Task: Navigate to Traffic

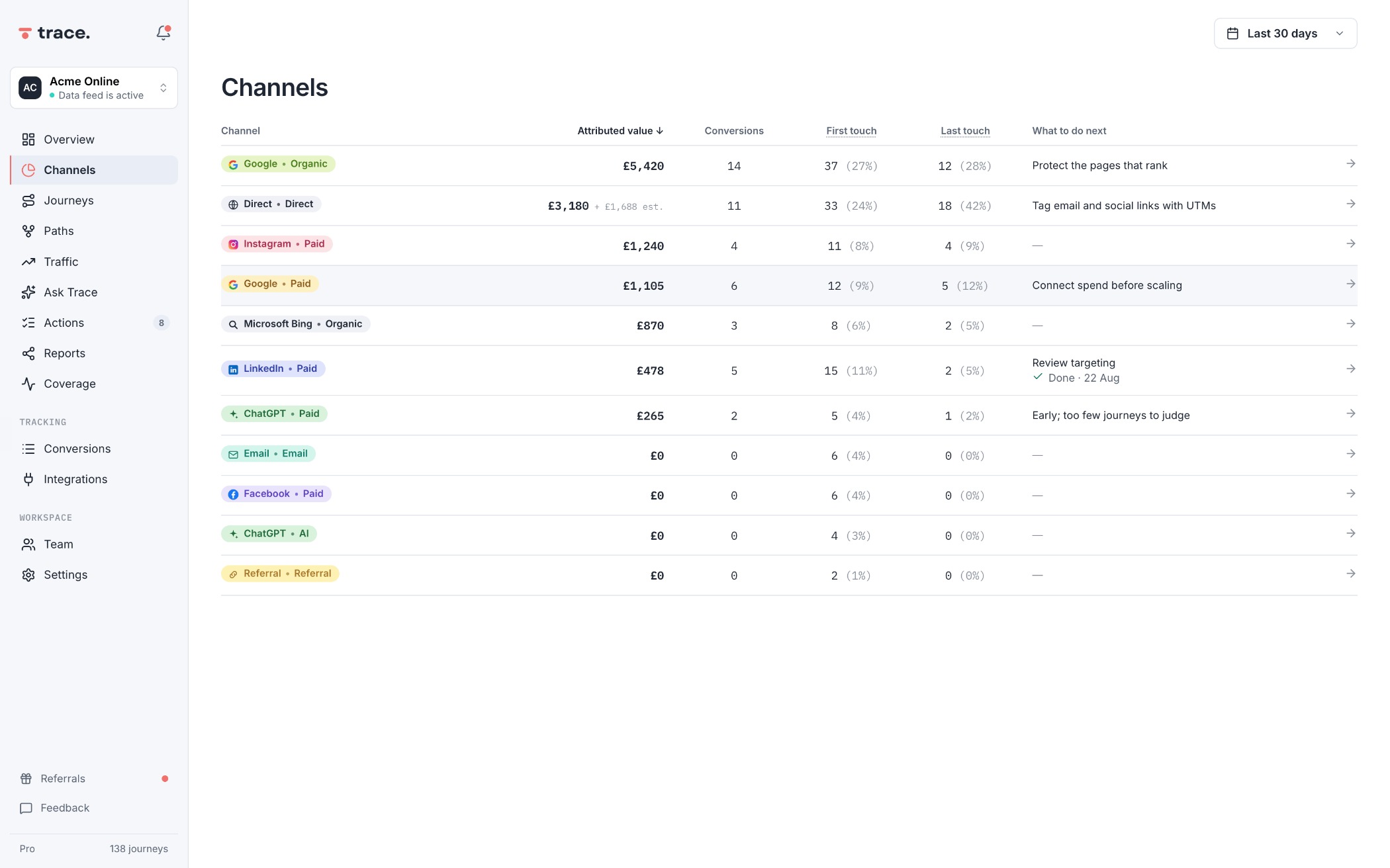Action: [94, 261]
